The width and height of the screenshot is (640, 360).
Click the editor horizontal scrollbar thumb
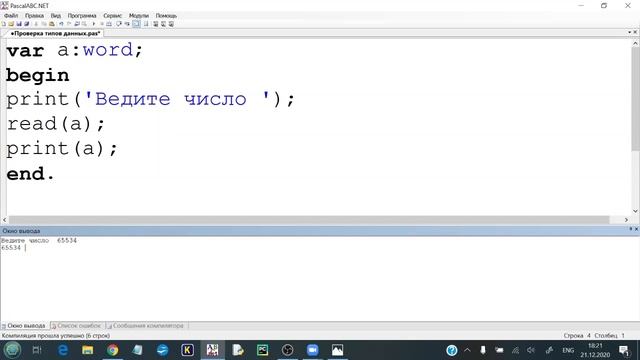coord(309,220)
